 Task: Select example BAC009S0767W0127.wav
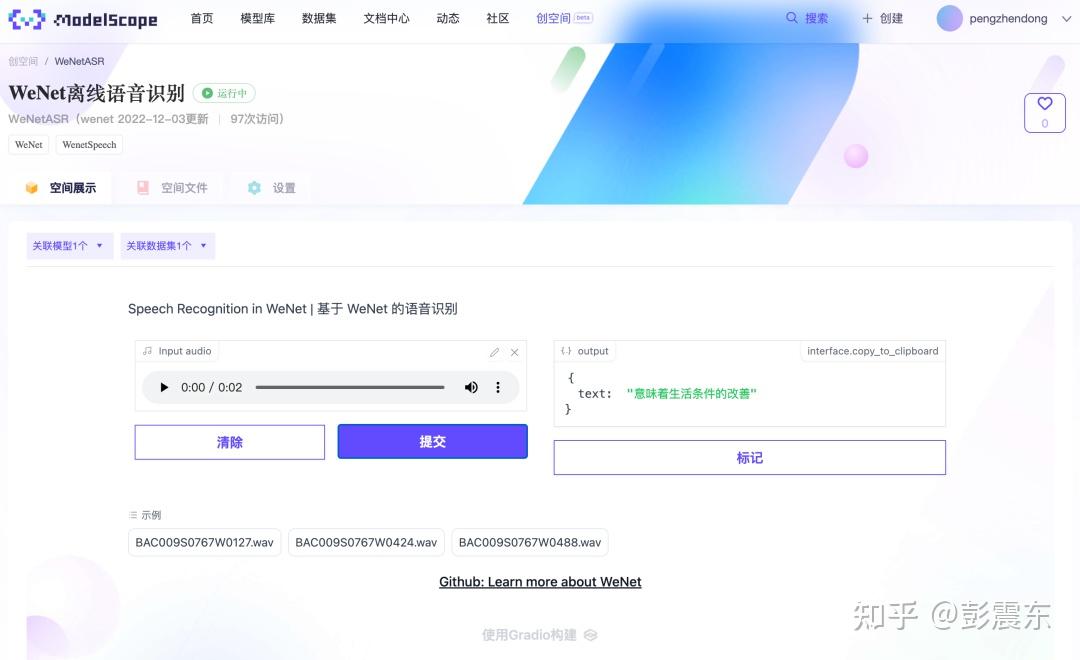coord(205,542)
